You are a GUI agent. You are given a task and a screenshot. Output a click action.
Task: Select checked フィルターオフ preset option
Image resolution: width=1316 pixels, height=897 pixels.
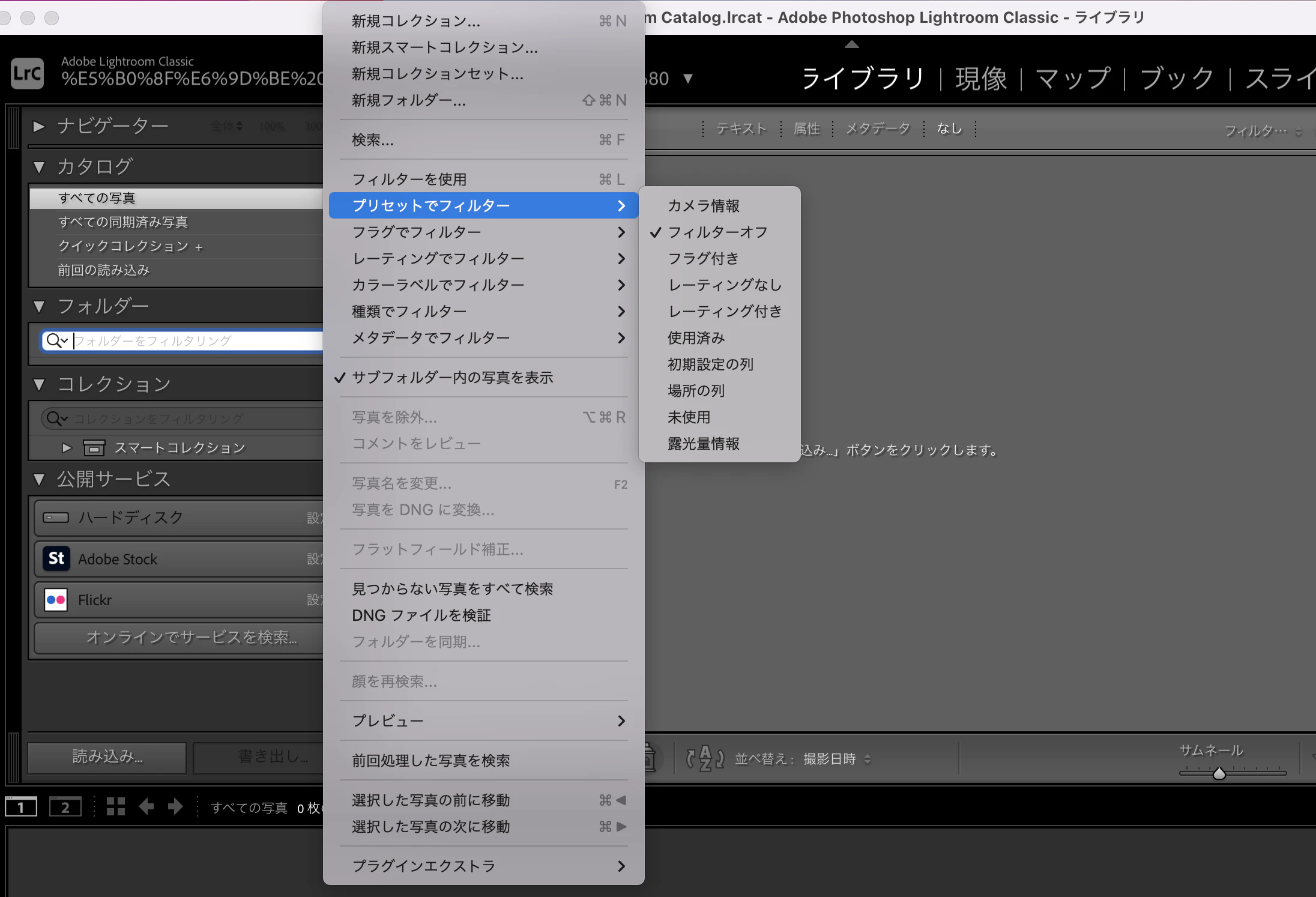coord(717,232)
